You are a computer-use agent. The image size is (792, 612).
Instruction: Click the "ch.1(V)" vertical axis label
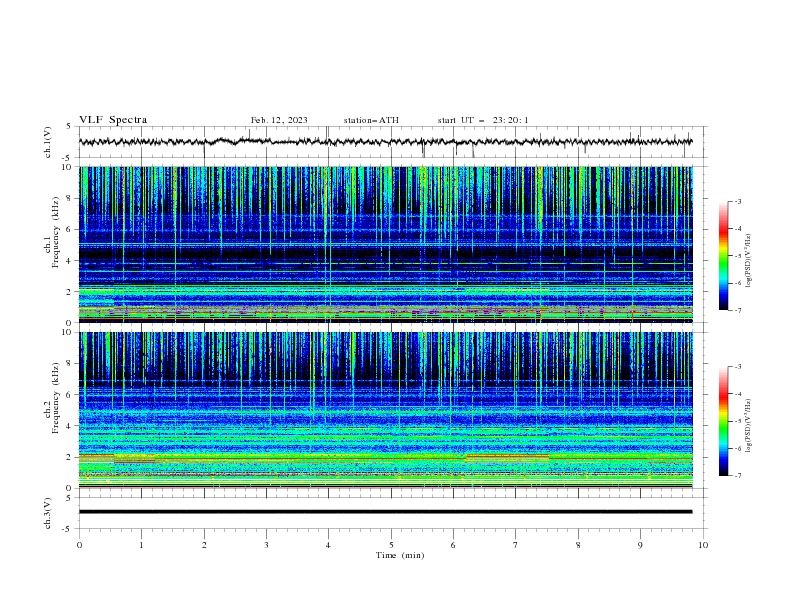pos(48,142)
